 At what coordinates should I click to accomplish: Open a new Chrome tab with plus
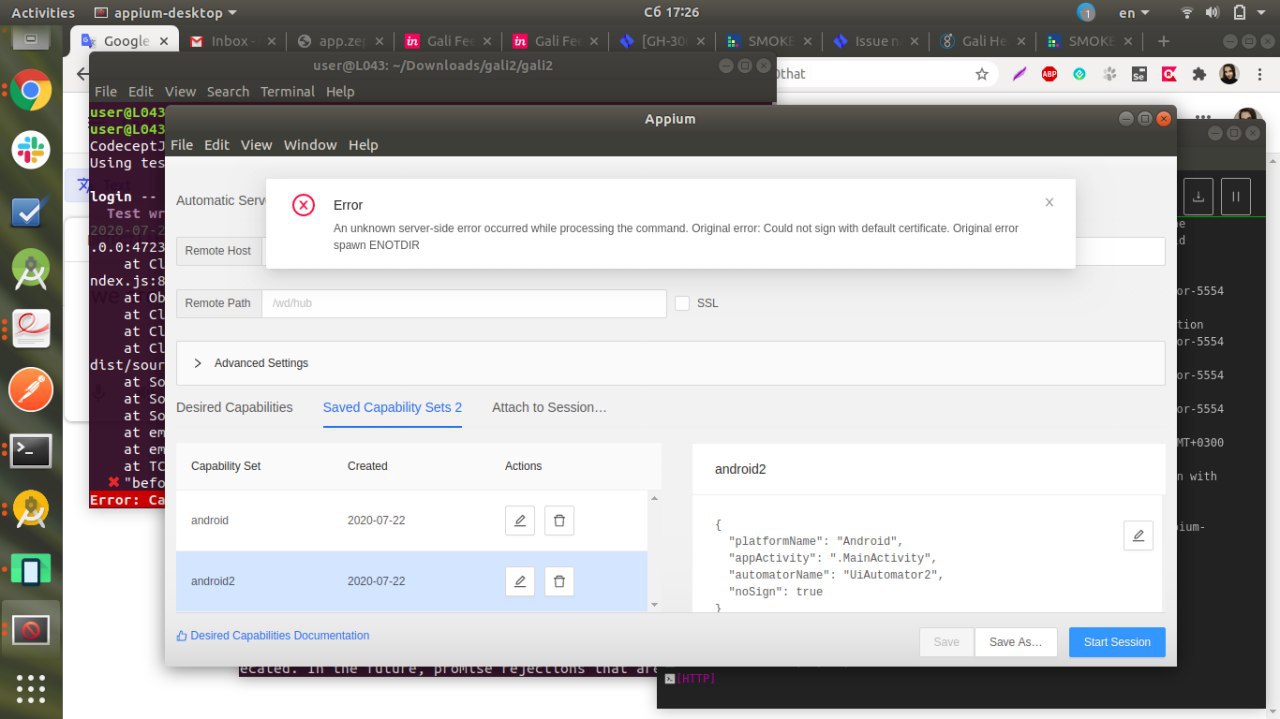[x=1163, y=41]
